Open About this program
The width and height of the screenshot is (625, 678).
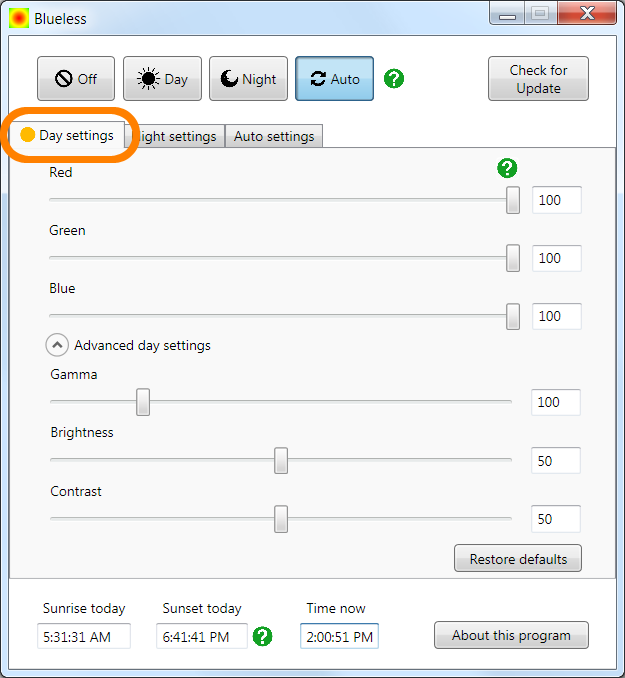pyautogui.click(x=511, y=635)
